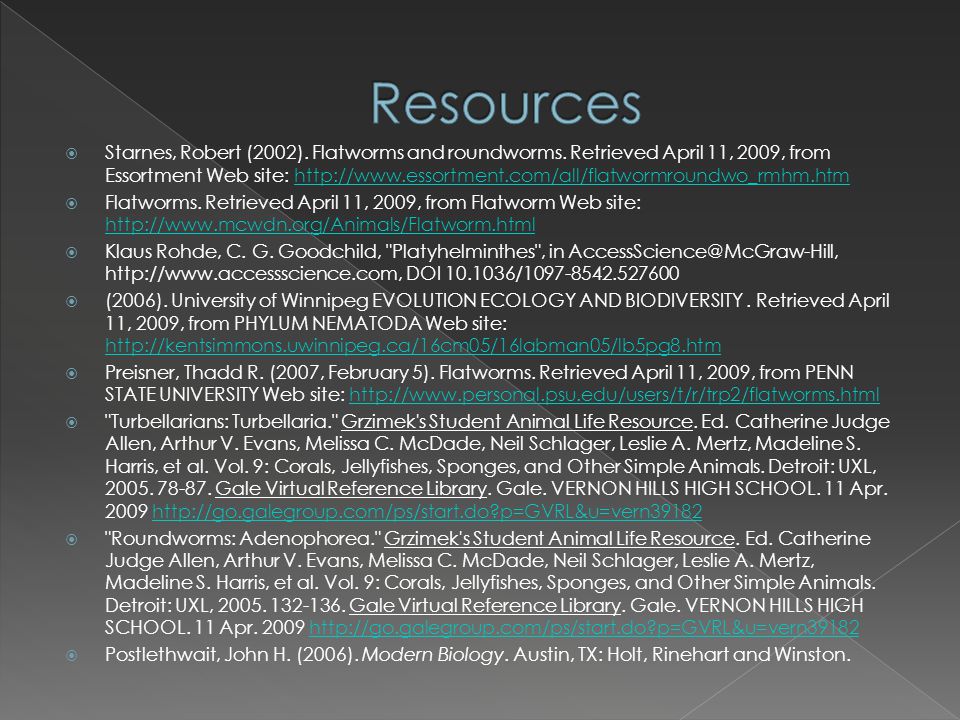Image resolution: width=960 pixels, height=720 pixels.
Task: Open the galegroup link after Roundworms entry
Action: 584,628
